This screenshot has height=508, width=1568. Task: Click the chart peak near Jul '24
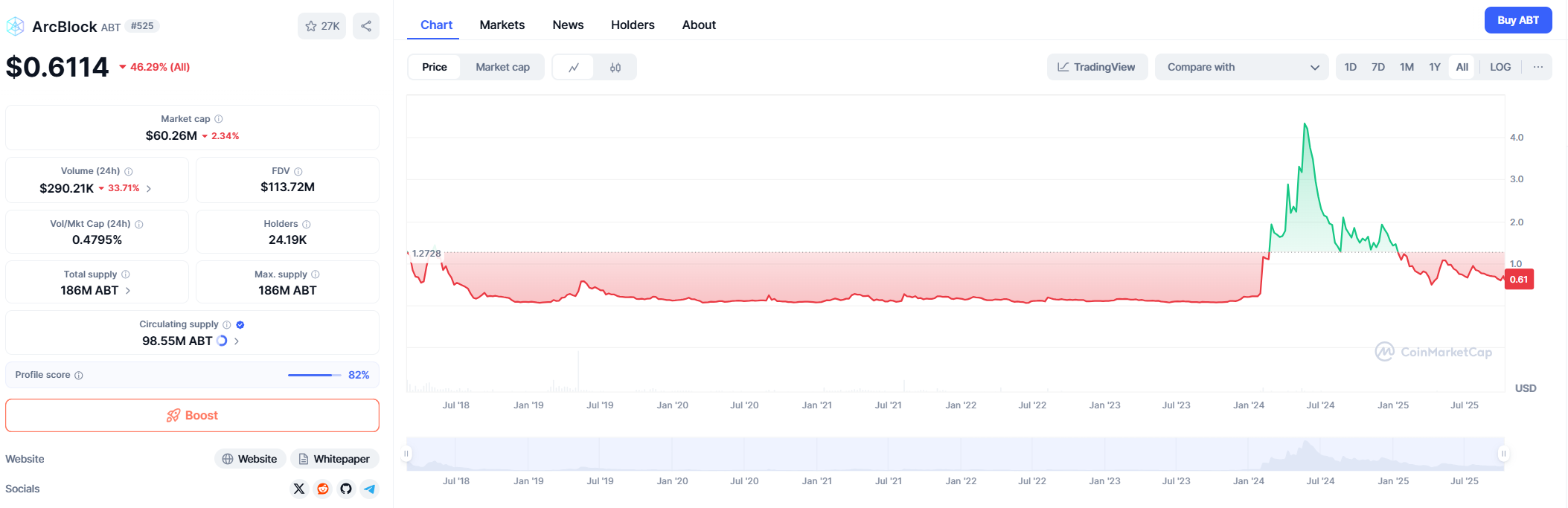1305,124
